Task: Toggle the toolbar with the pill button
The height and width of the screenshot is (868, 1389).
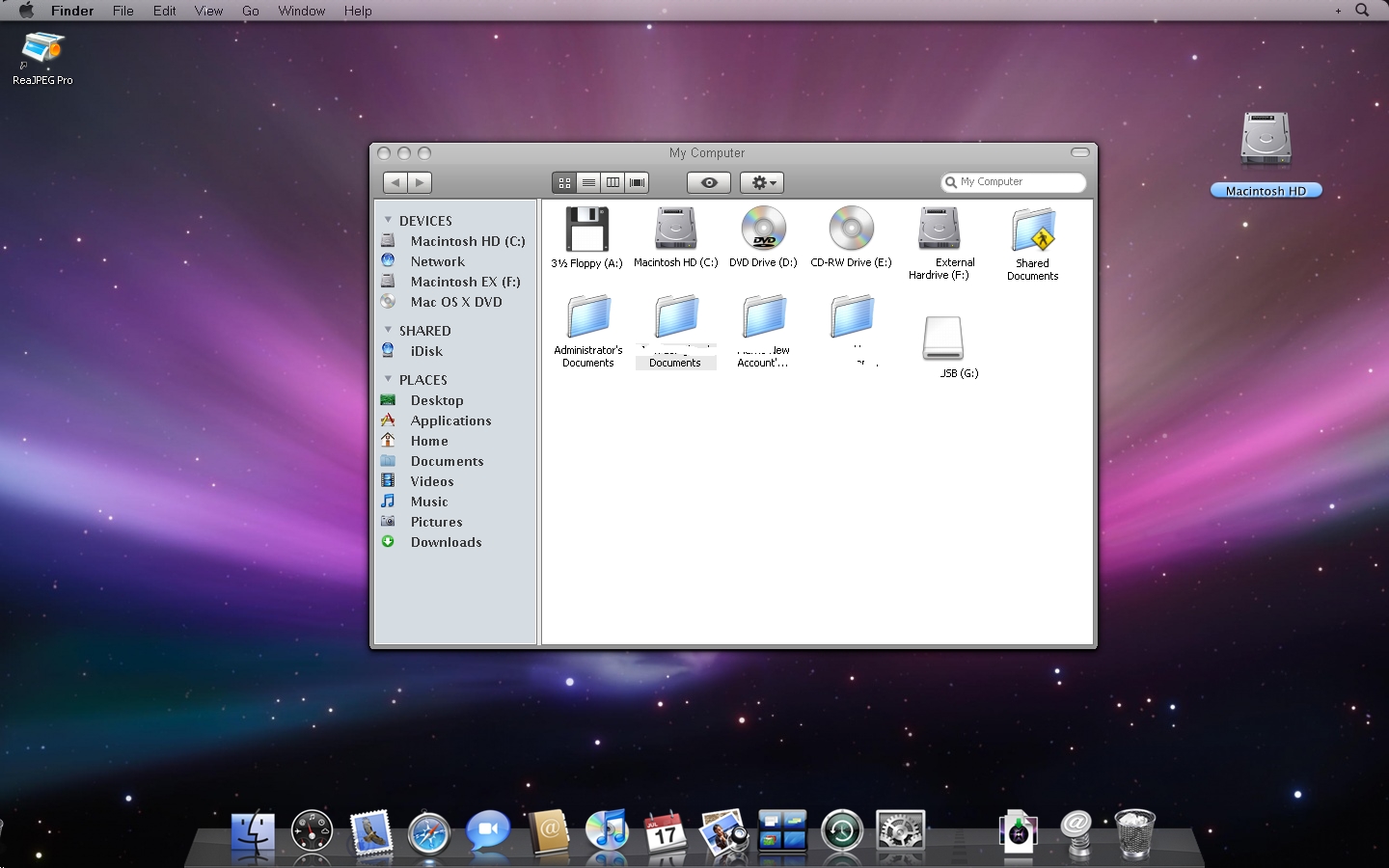Action: point(1080,152)
